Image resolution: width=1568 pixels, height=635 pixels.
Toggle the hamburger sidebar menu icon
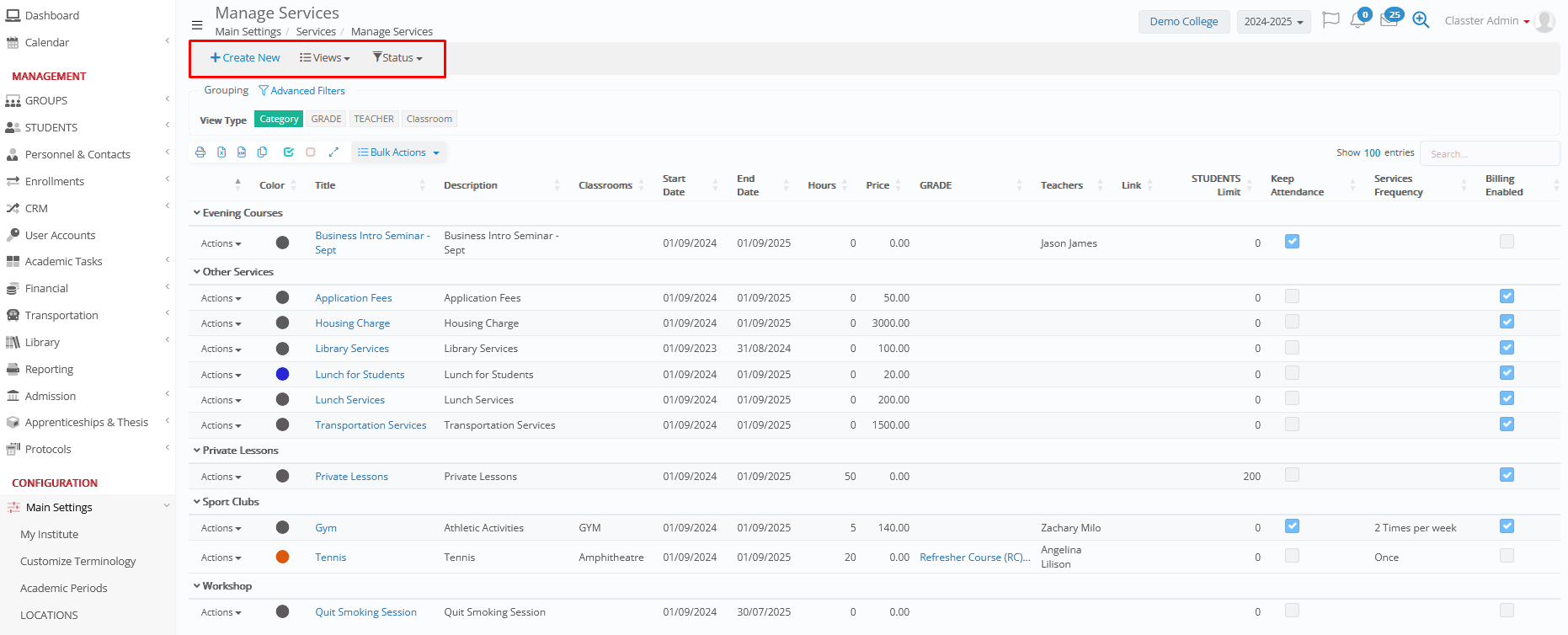tap(197, 25)
